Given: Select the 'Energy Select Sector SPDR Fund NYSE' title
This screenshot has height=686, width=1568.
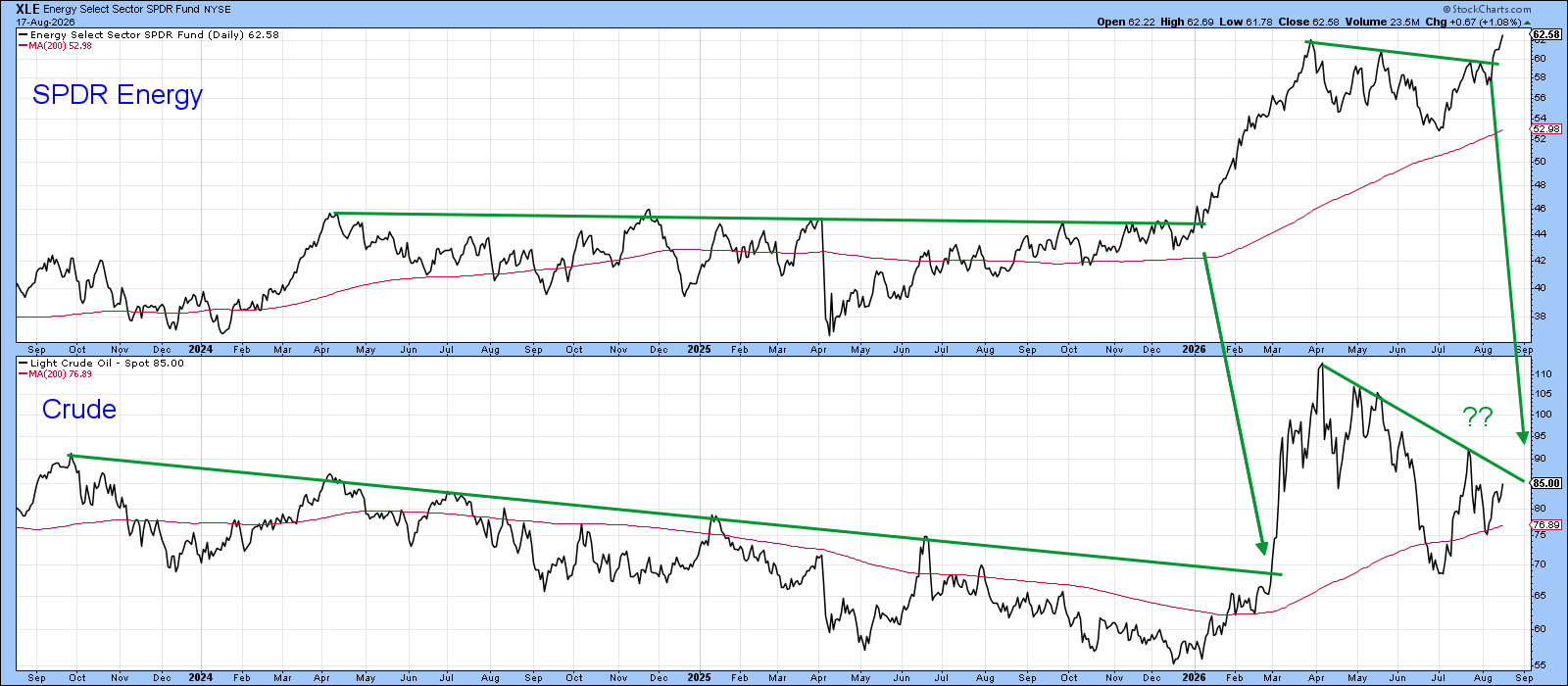Looking at the screenshot, I should [x=137, y=9].
